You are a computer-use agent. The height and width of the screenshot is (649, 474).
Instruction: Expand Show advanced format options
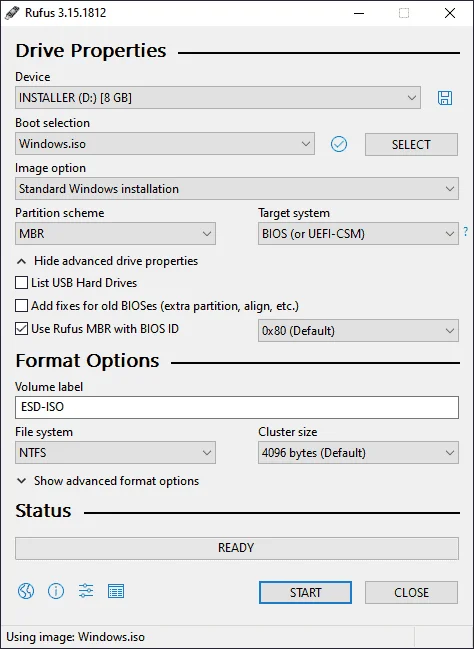click(108, 481)
